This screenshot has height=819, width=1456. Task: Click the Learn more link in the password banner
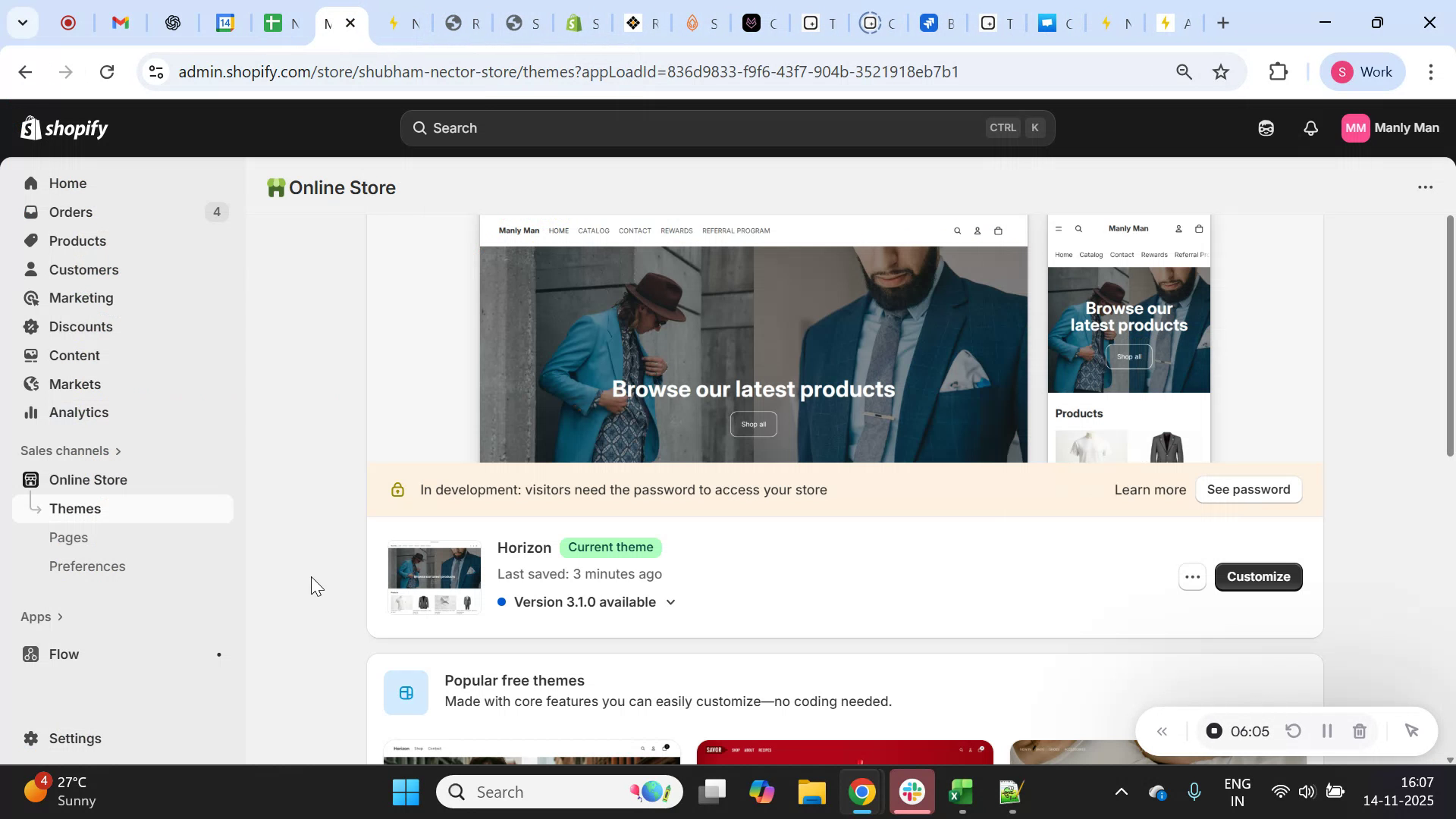(1150, 489)
